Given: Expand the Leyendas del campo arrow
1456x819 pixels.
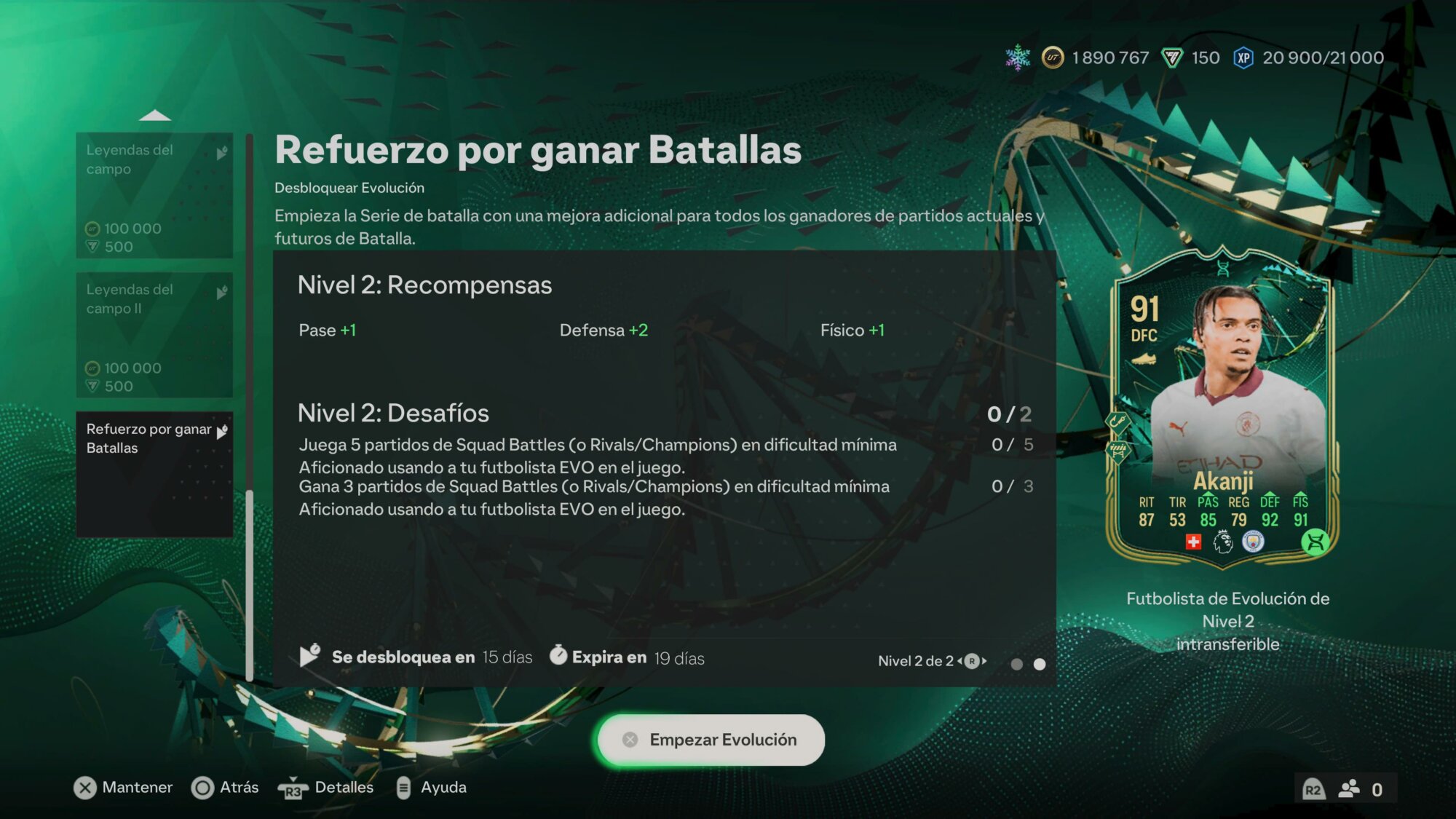Looking at the screenshot, I should (x=222, y=153).
